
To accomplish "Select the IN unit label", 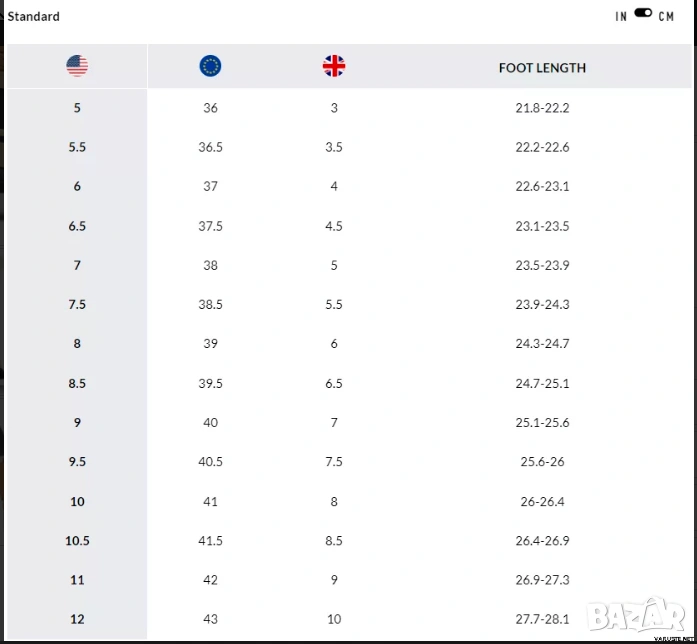I will 621,17.
